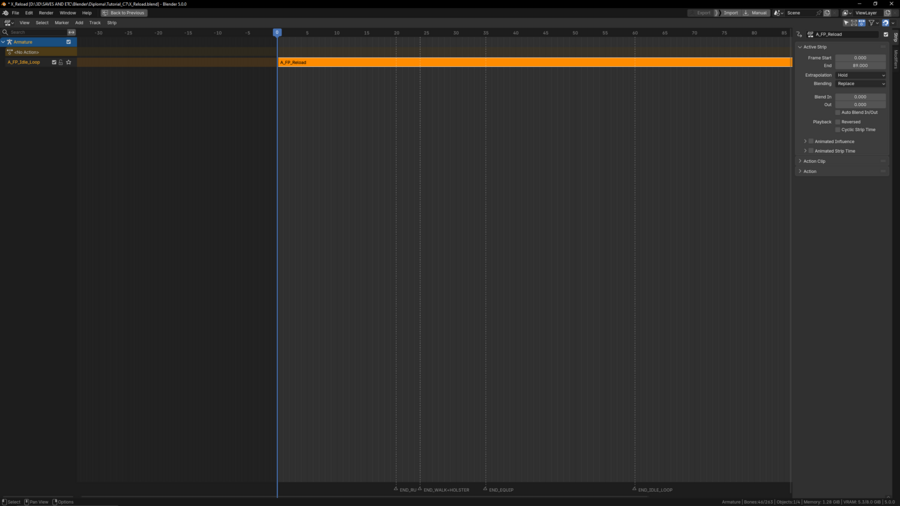Open the Track menu
The width and height of the screenshot is (900, 506).
click(95, 23)
